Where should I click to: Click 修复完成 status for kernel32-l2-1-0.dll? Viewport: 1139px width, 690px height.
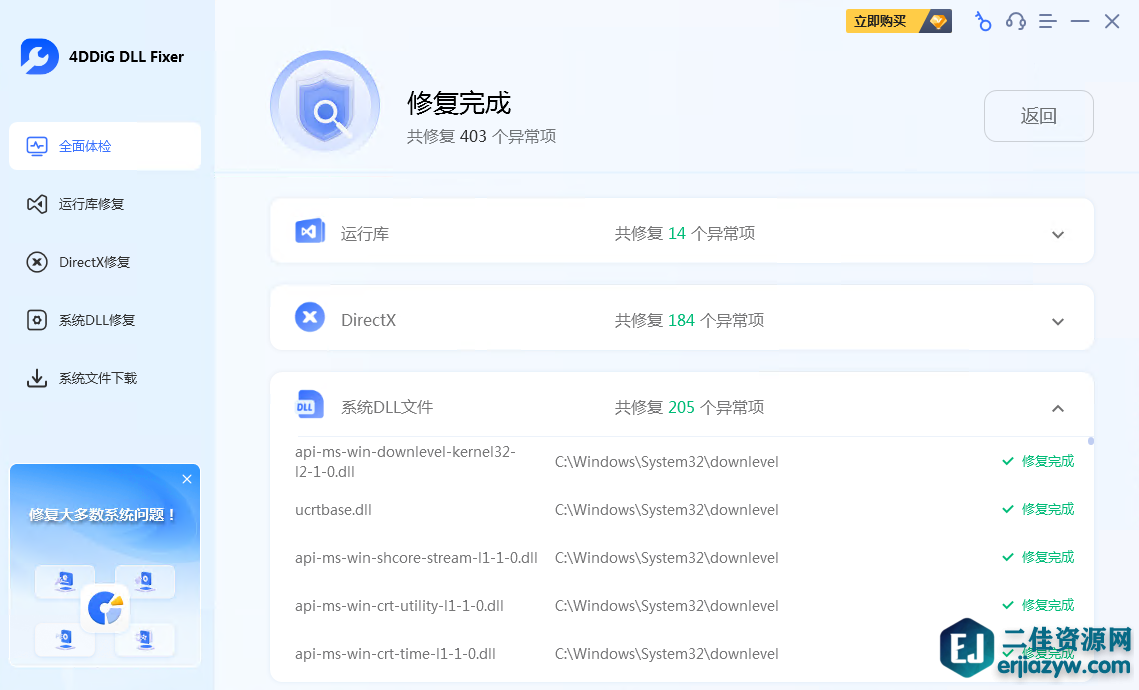[x=1038, y=461]
